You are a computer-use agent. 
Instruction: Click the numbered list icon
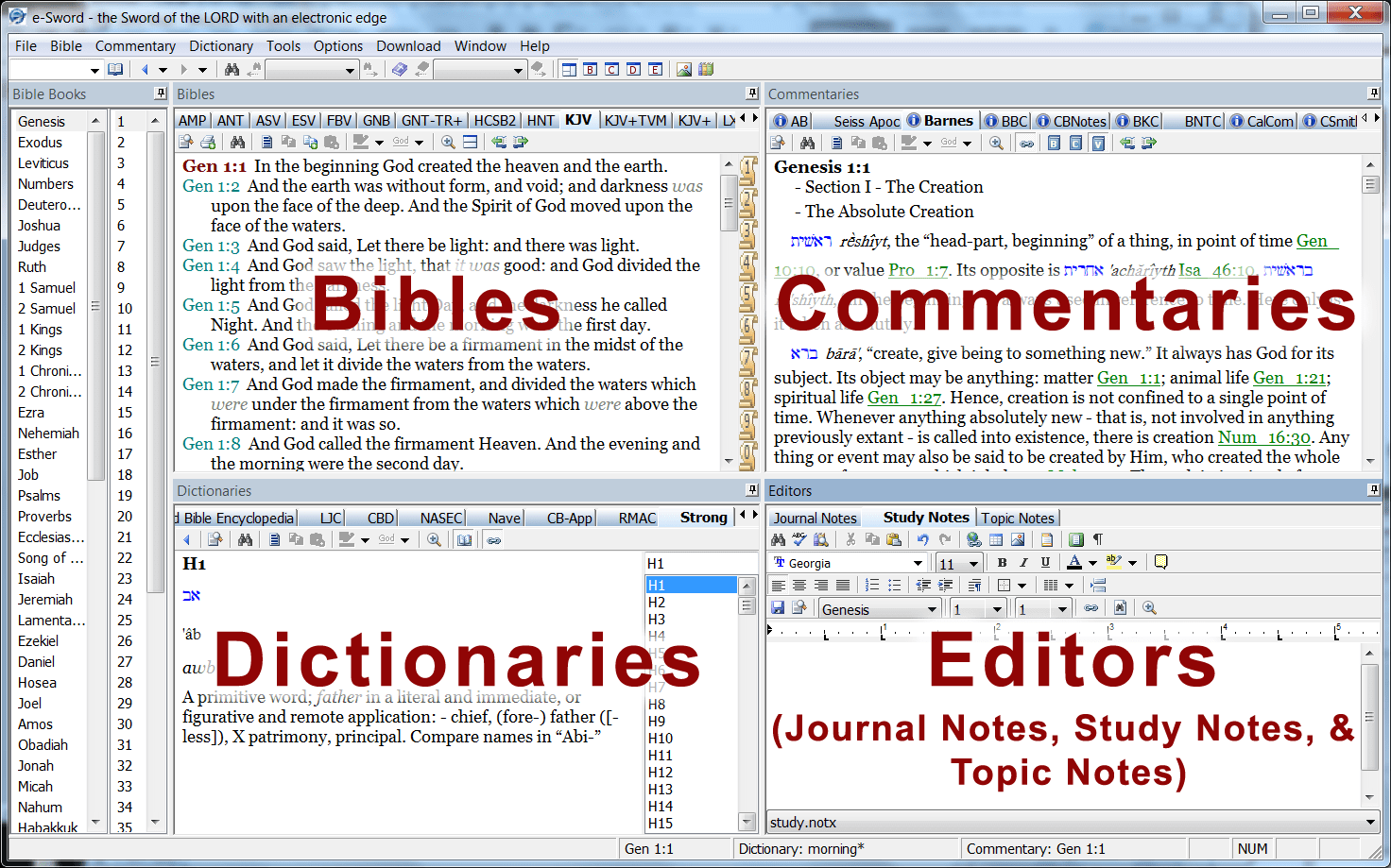click(x=872, y=586)
